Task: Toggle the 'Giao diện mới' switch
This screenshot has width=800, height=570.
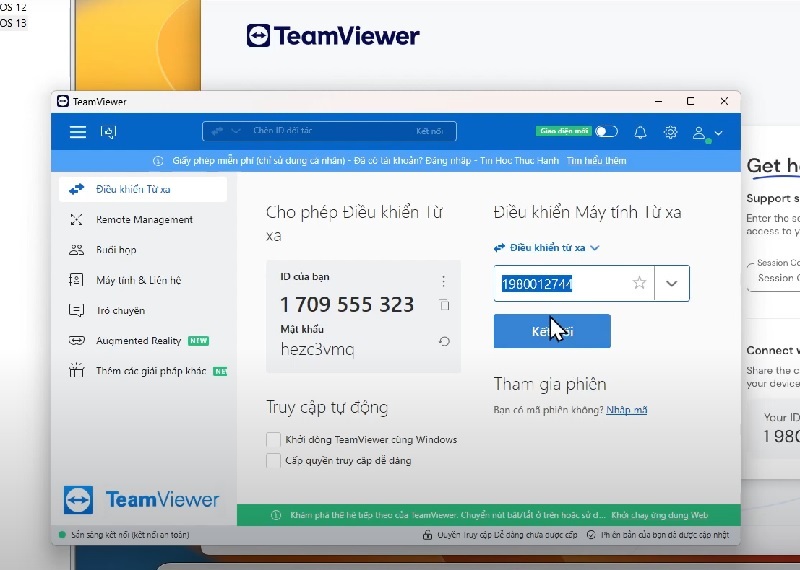Action: pos(606,132)
